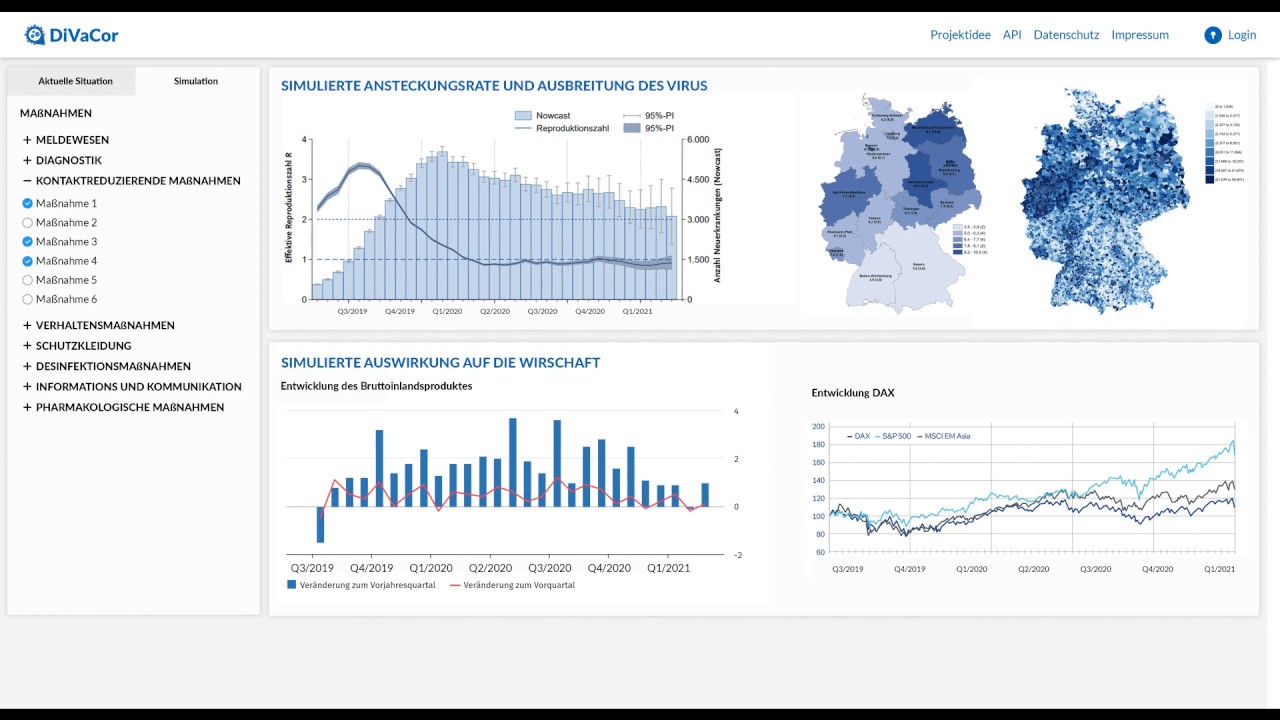Click the DAX legend entry in the DAX chart
Screen dimensions: 1280x720
coord(858,436)
